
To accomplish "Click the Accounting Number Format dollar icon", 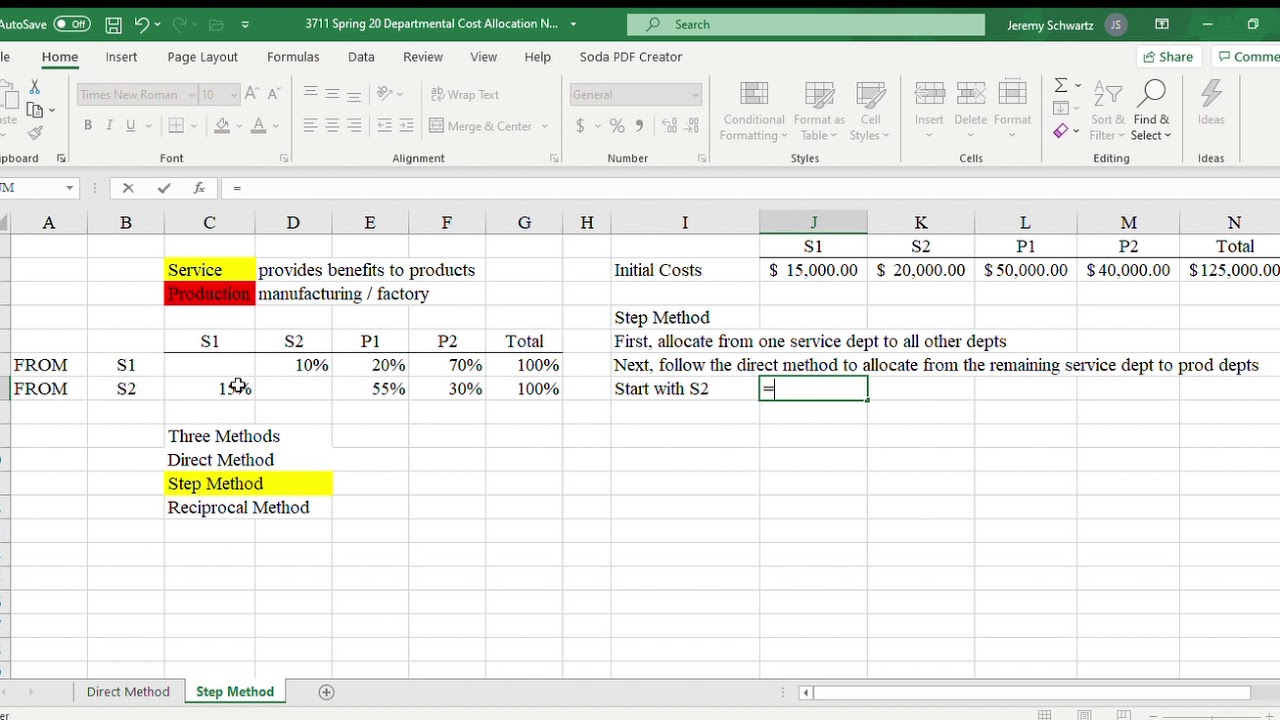I will [x=580, y=126].
